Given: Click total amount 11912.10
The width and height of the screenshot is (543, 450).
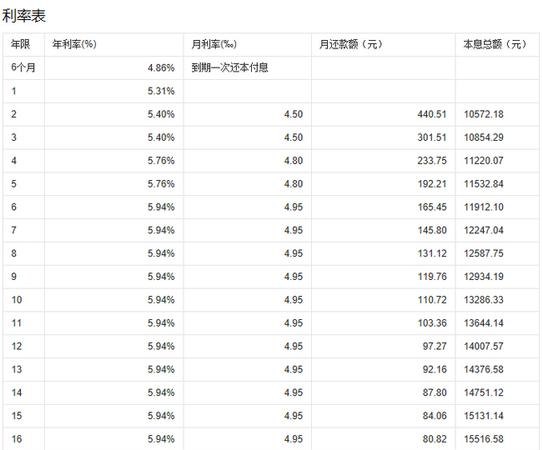Looking at the screenshot, I should 484,207.
